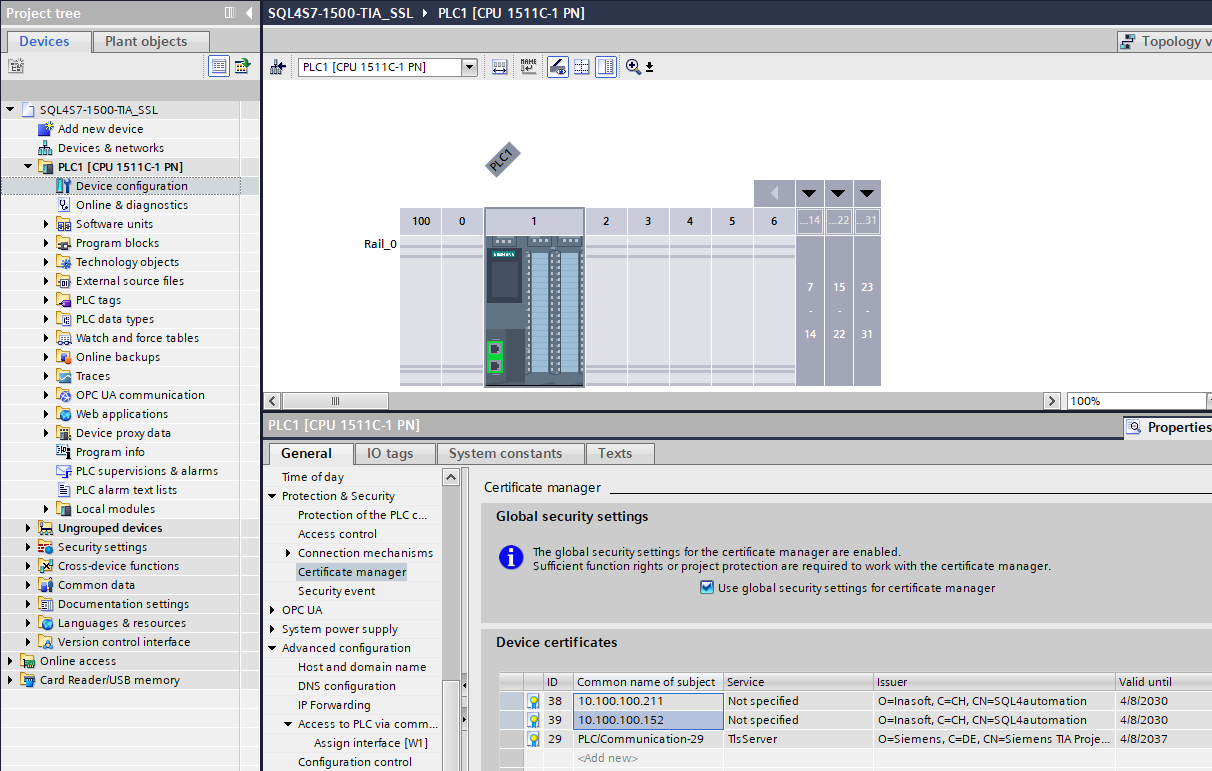Click the left arrow above rack slot 6

[x=774, y=192]
